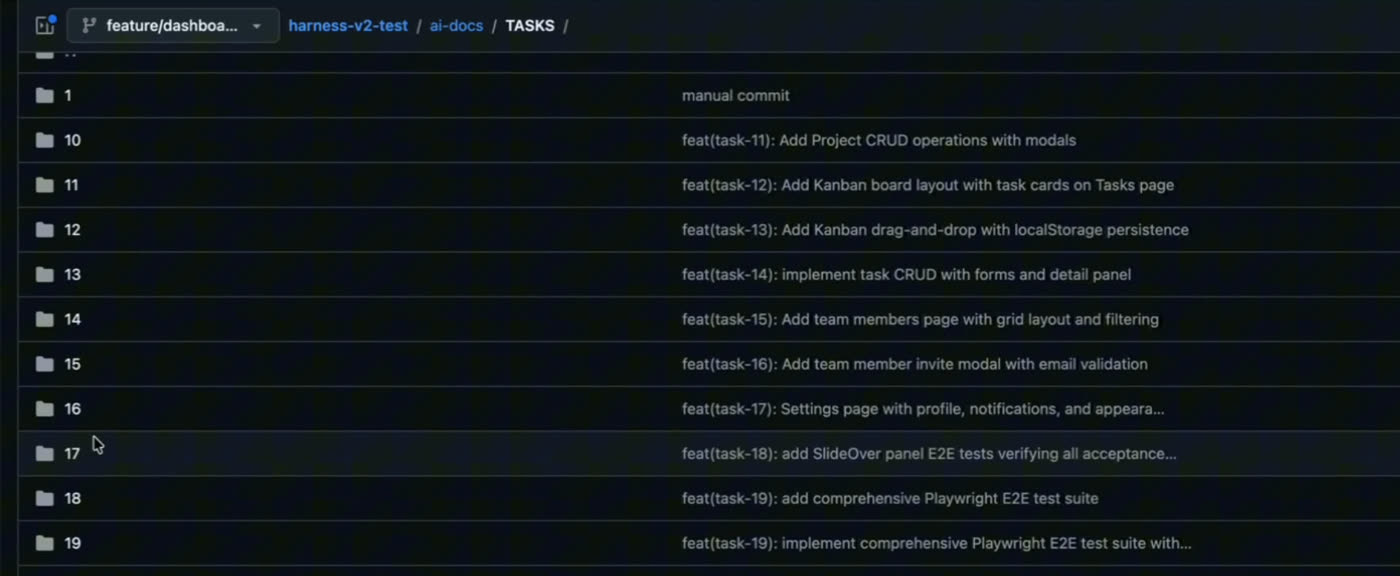Viewport: 1400px width, 576px height.
Task: Open commit 'feat(task-19): add comprehensive Playwright E2E test suite'
Action: (890, 498)
